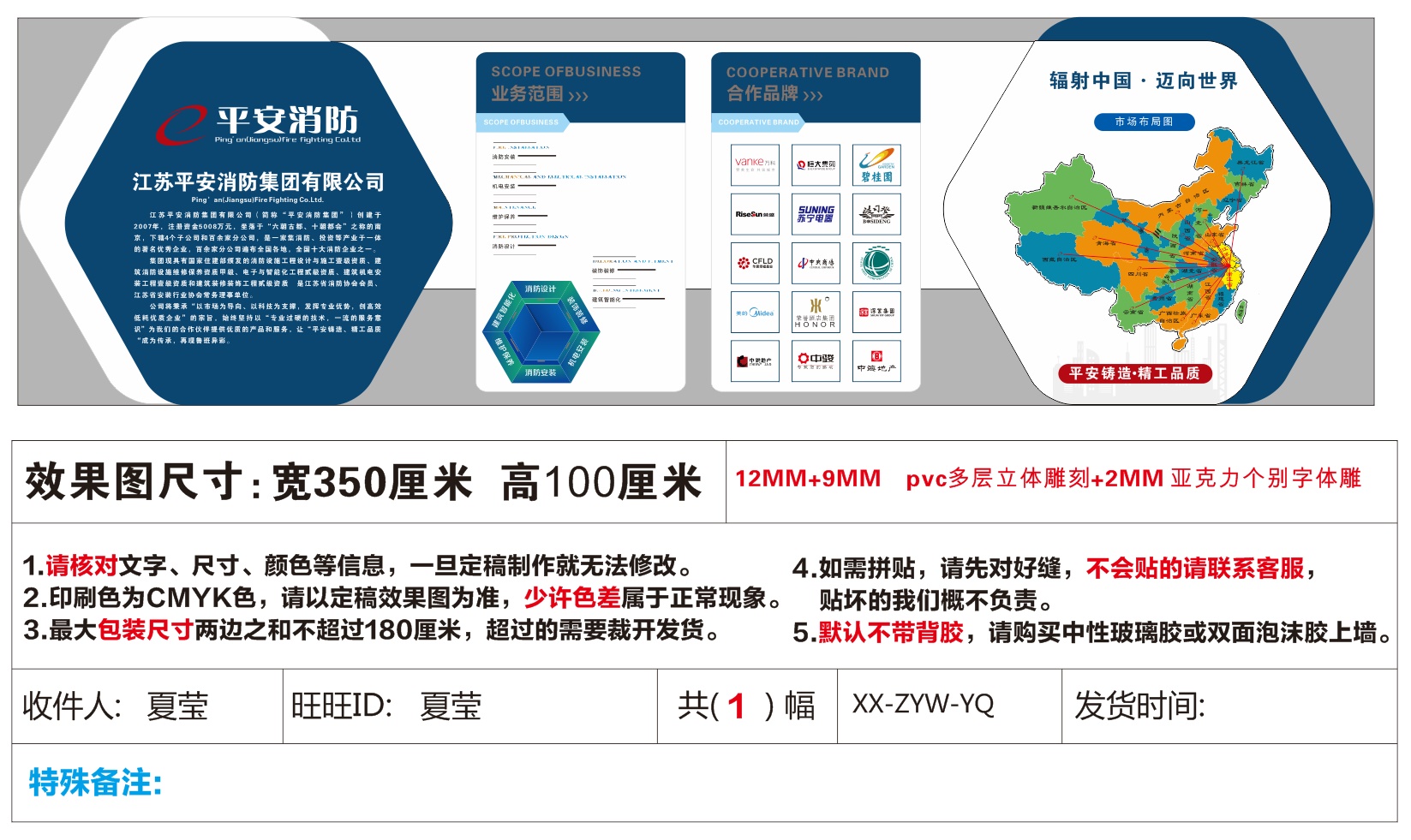Screen dimensions: 1411x840
Task: Select the 中梁地产 logo below Midea
Action: tap(755, 360)
